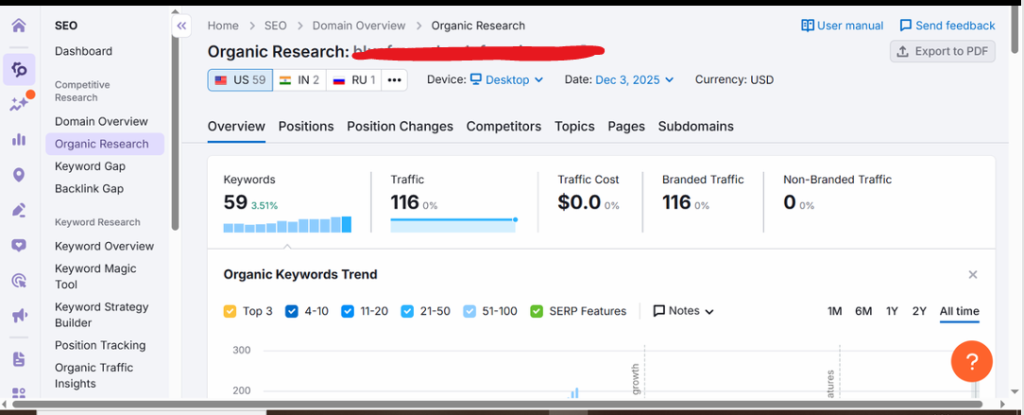Toggle the SERP Features checkbox
The image size is (1024, 415).
537,311
